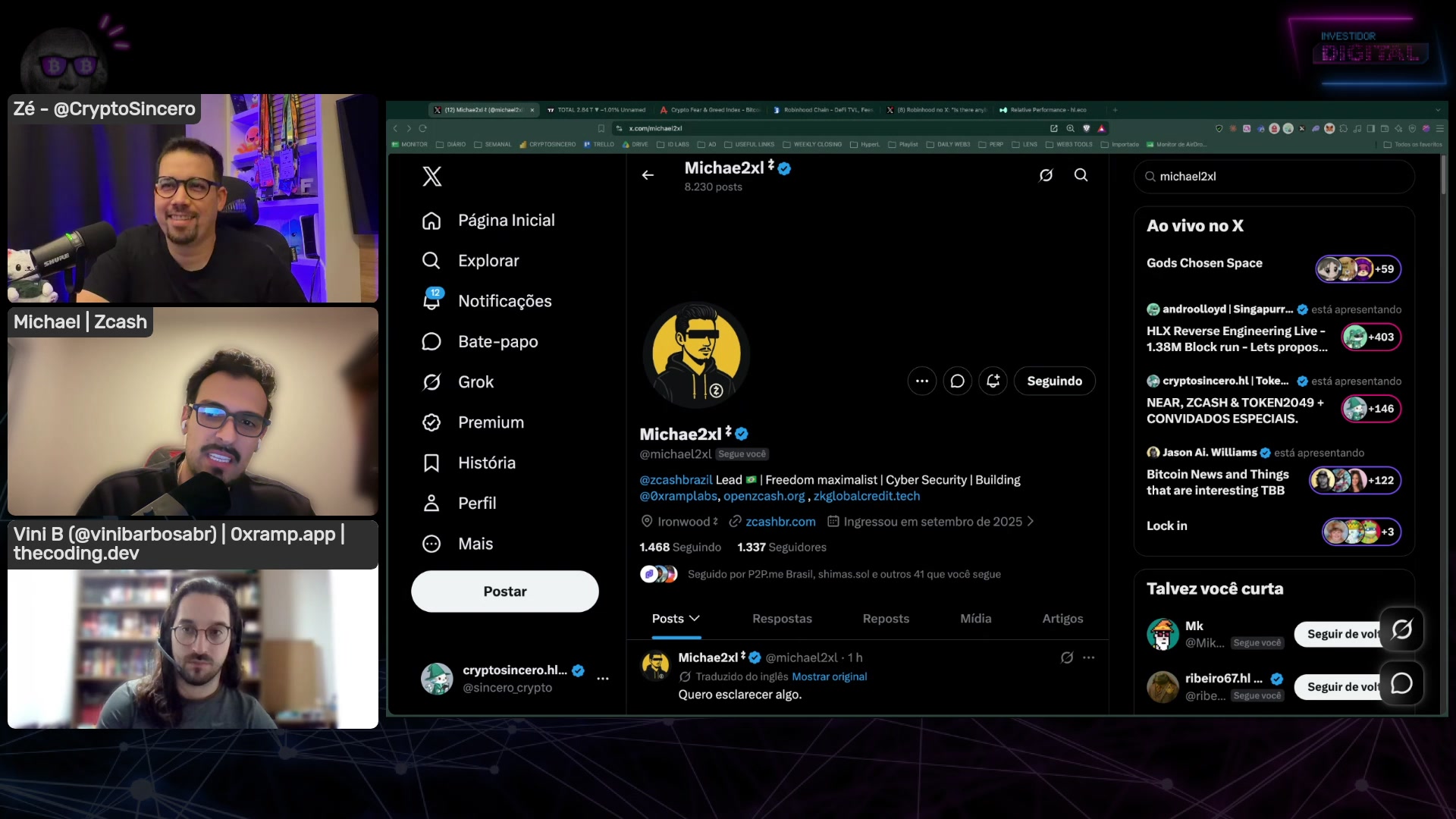This screenshot has width=1456, height=819.
Task: Open Página Inicial in the sidebar
Action: 488,221
